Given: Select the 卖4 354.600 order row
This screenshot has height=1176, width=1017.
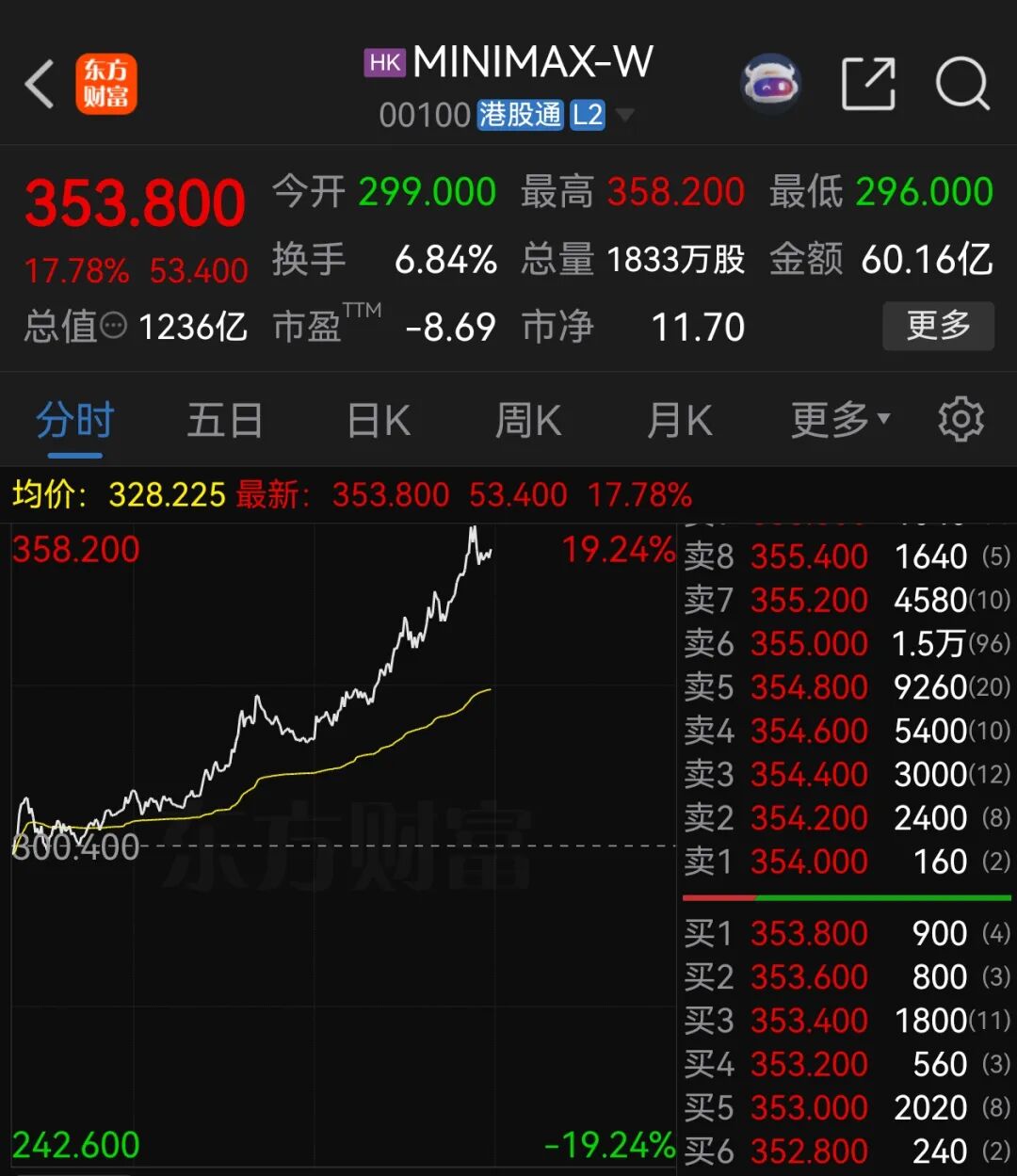Looking at the screenshot, I should coord(847,731).
